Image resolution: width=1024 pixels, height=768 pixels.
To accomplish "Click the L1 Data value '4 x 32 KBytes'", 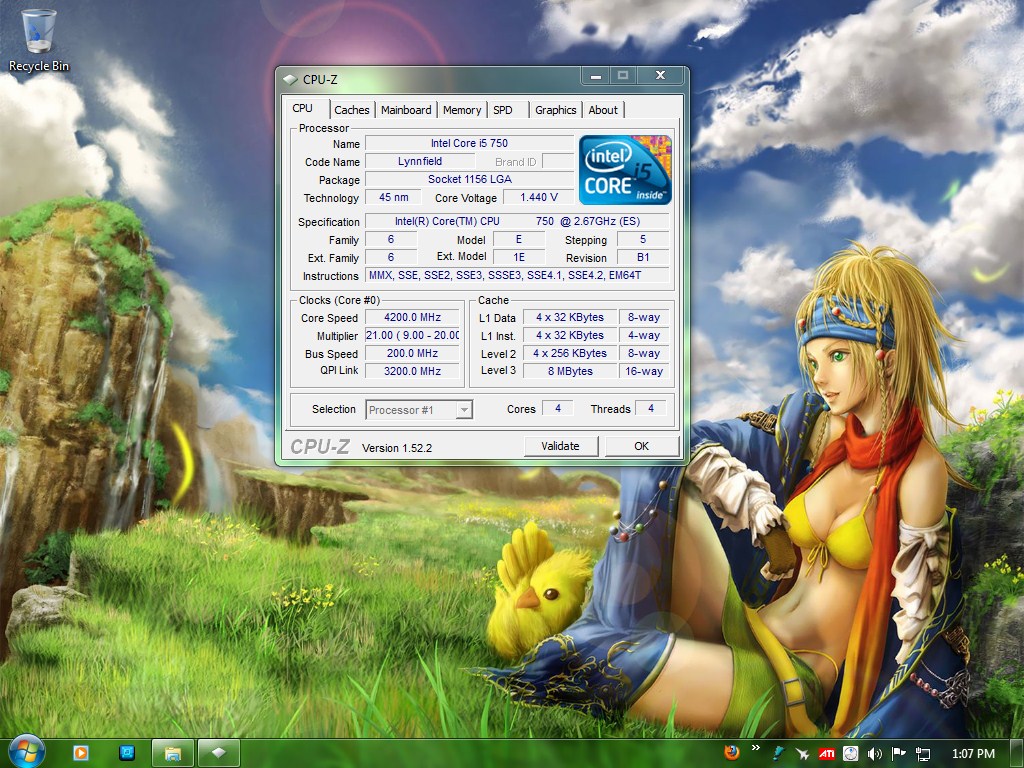I will pos(570,317).
